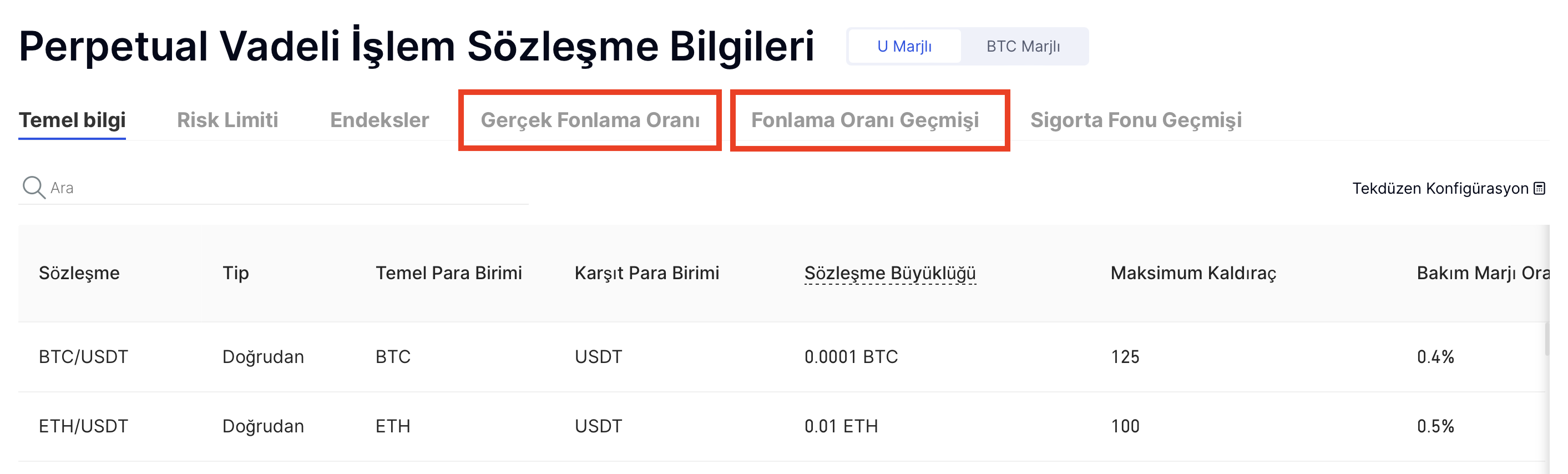
Task: Open Tekdüzen Konfigürasyon link
Action: click(1440, 188)
